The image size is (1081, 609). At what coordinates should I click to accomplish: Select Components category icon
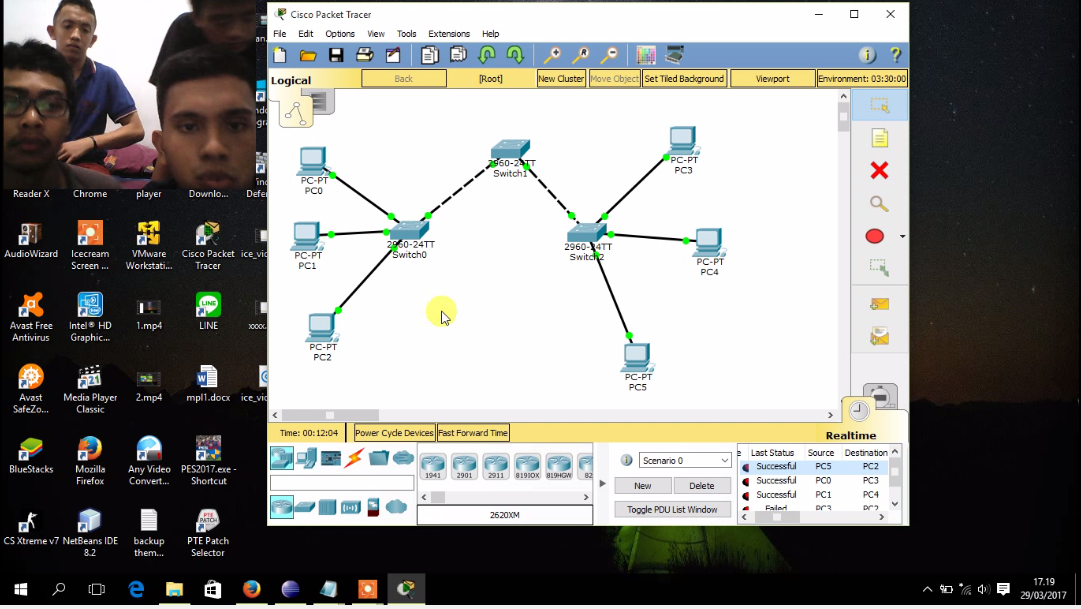pyautogui.click(x=331, y=458)
